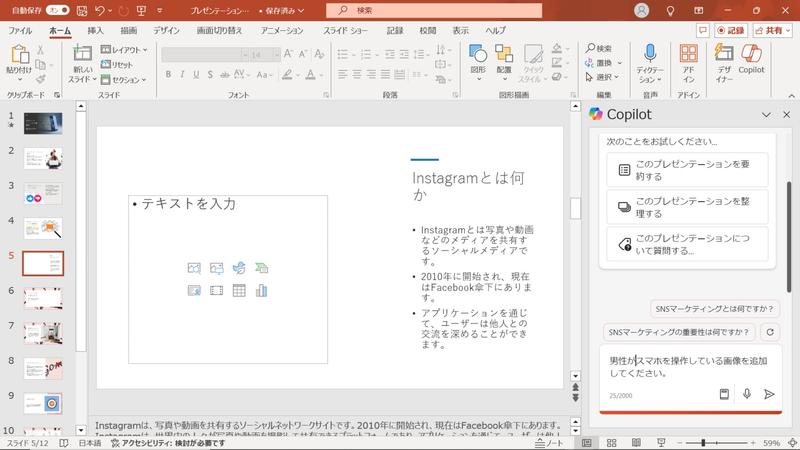Viewport: 800px width, 450px height.
Task: Toggle the AutoSave switch
Action: [59, 10]
